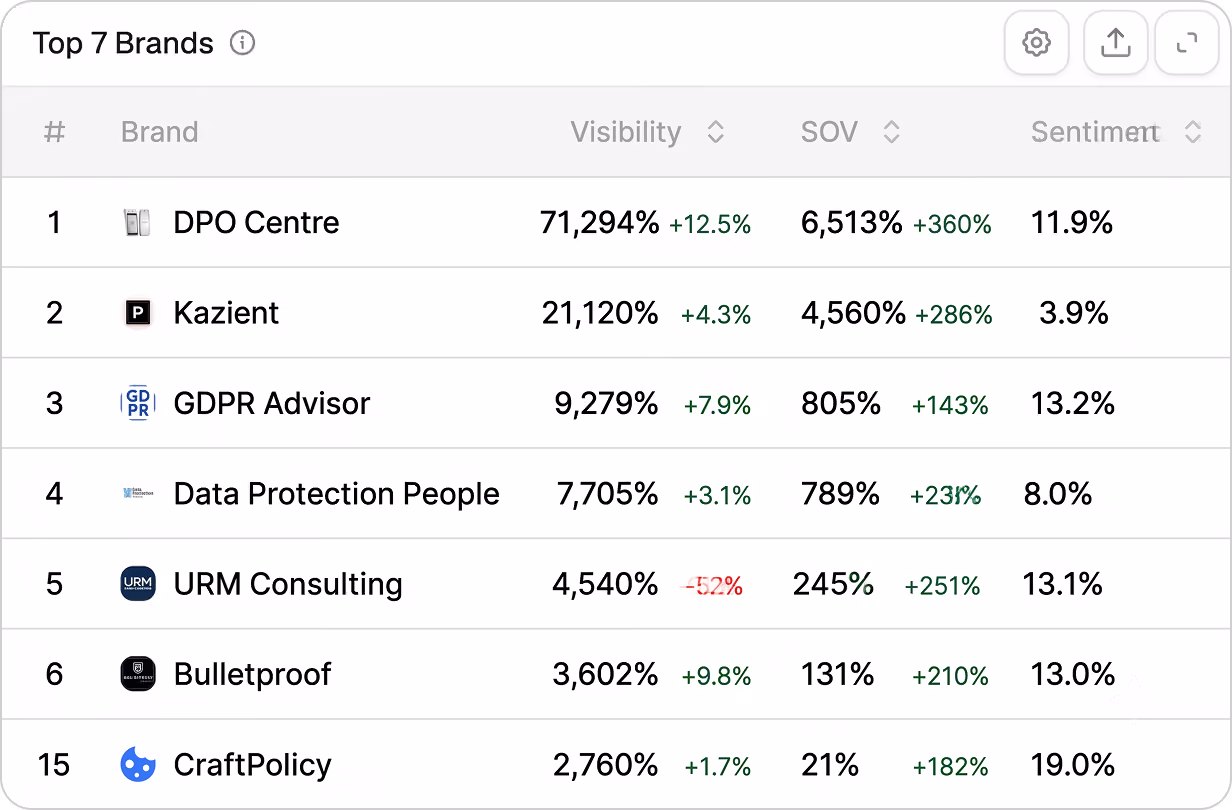This screenshot has width=1232, height=810.
Task: Click the DPO Centre brand logo
Action: [137, 222]
